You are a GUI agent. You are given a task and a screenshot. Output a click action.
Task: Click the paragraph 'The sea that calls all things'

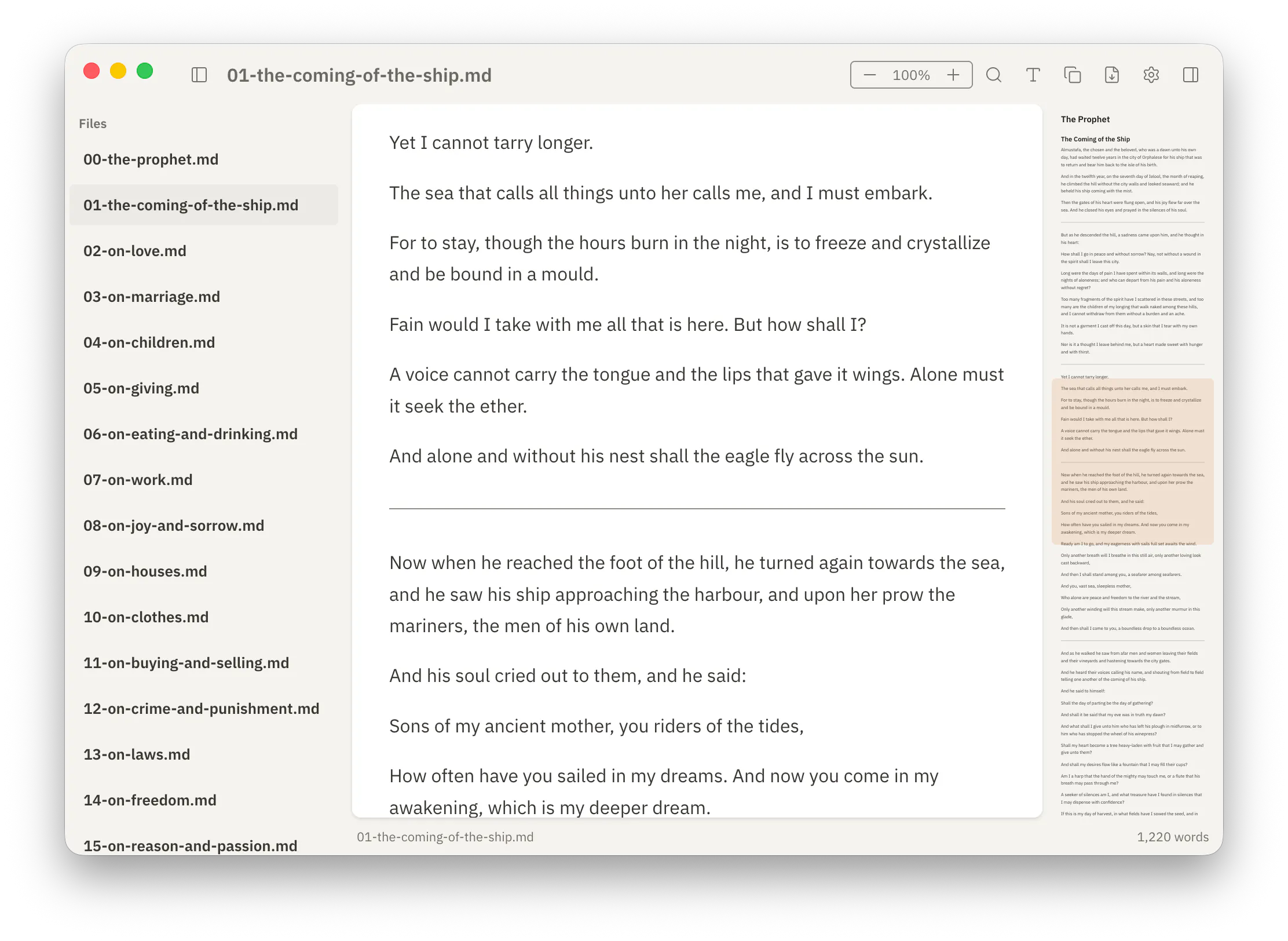coord(661,193)
